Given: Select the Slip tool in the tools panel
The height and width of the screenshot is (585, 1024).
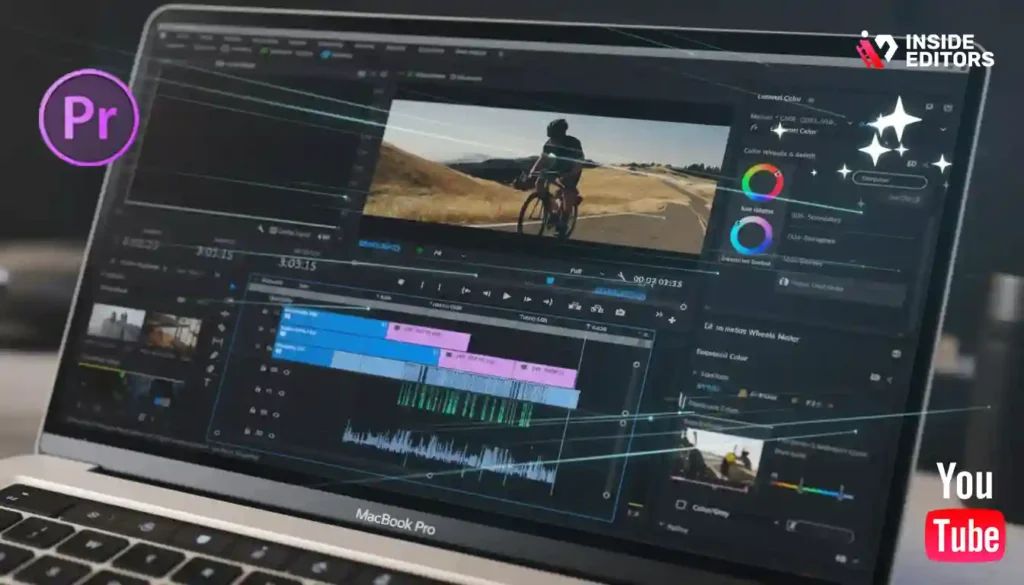Looking at the screenshot, I should (x=218, y=341).
